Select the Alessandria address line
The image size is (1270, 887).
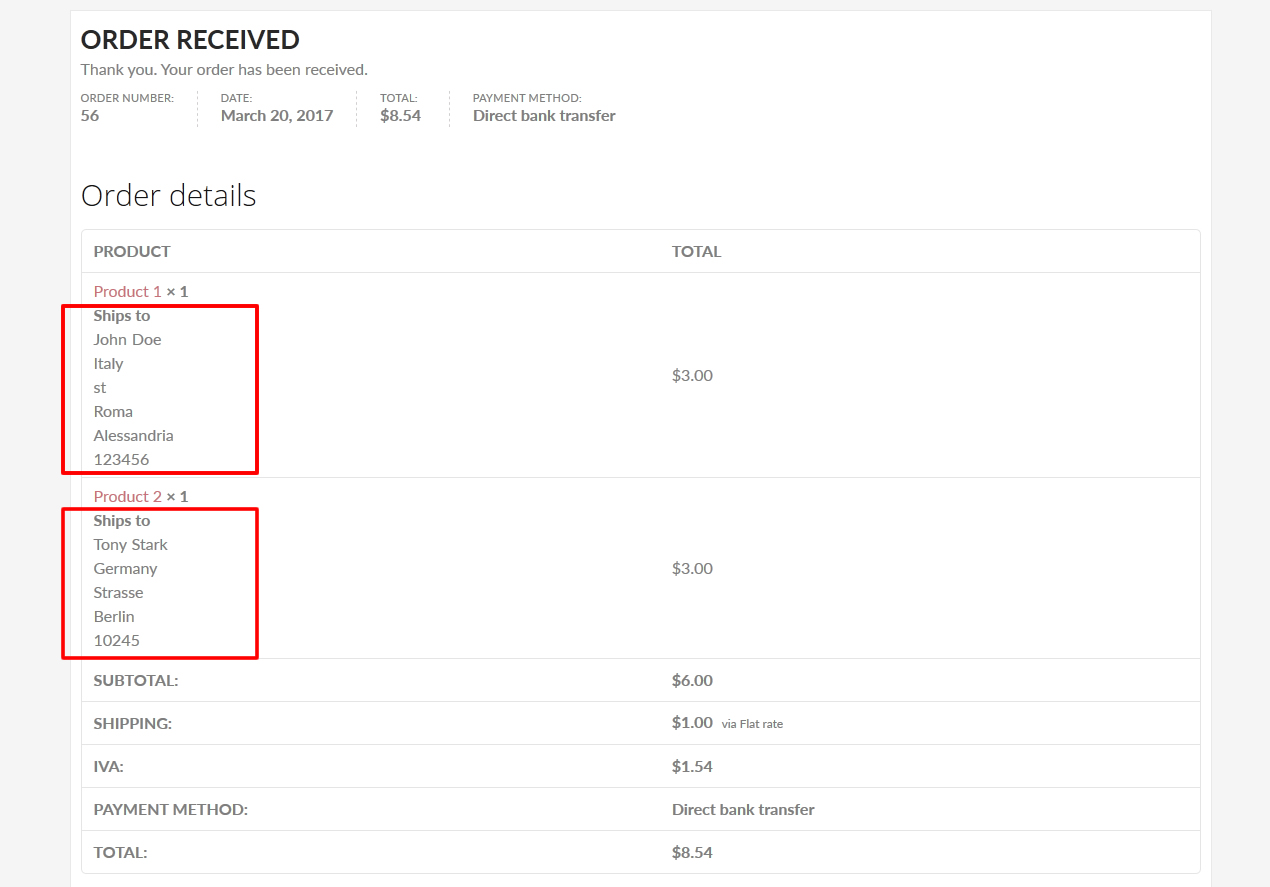pos(133,435)
